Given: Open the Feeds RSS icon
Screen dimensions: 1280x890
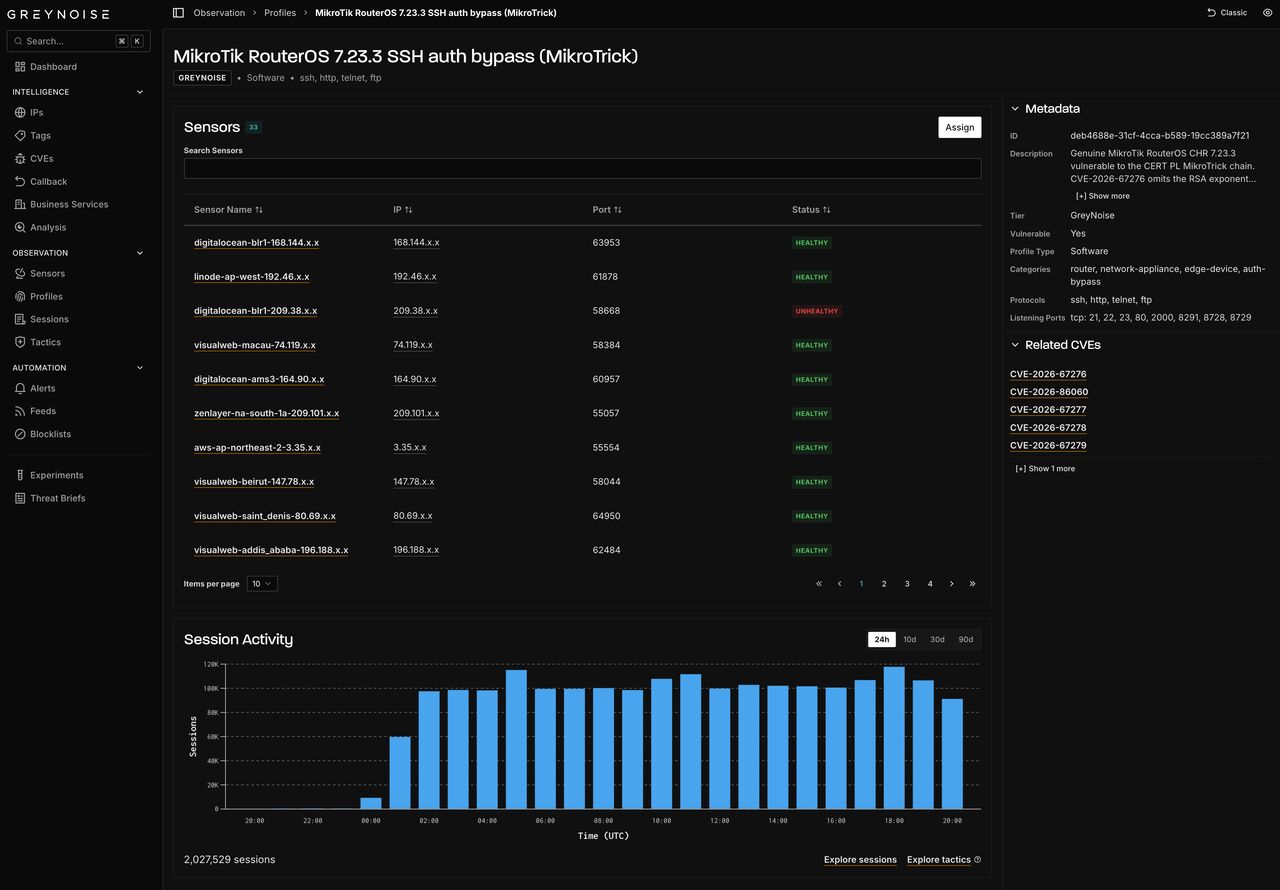Looking at the screenshot, I should tap(20, 411).
